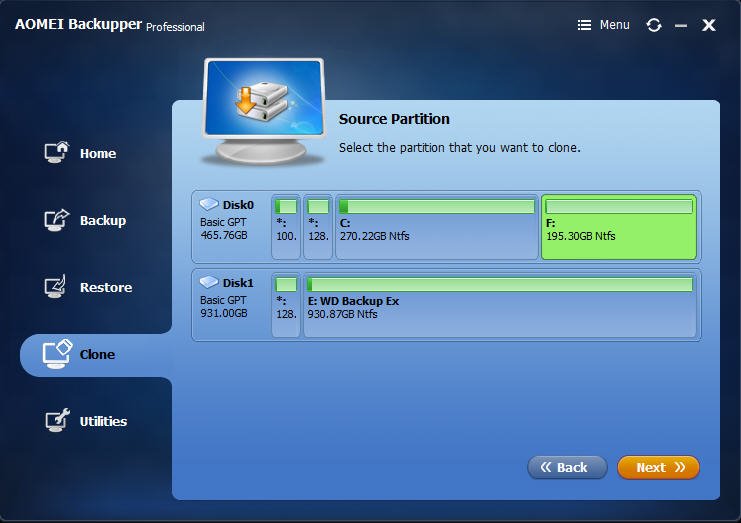Click the Utilities wrench icon
This screenshot has width=741, height=523.
[x=57, y=420]
